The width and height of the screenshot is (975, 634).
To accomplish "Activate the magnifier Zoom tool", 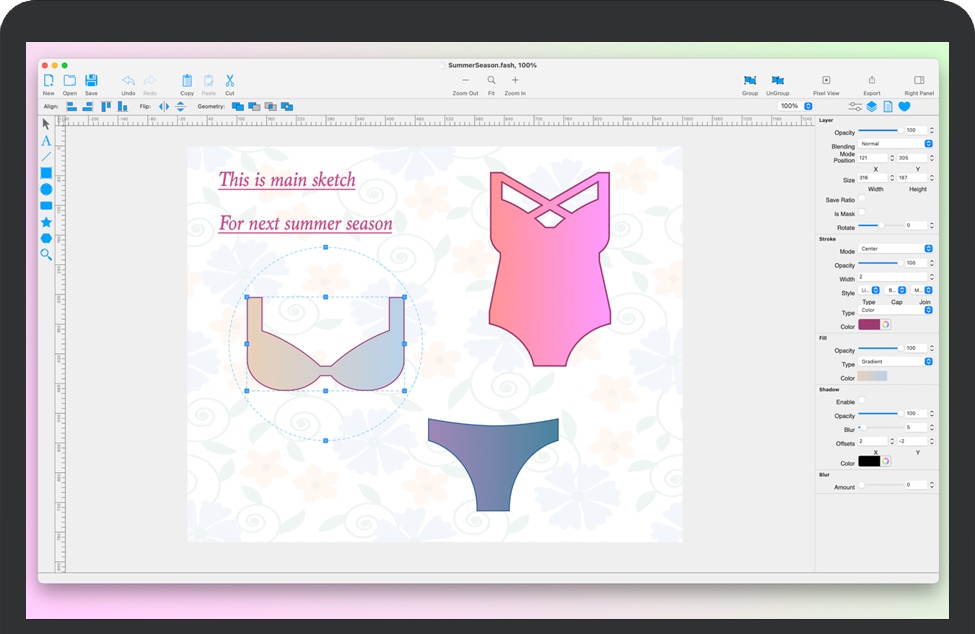I will 46,255.
